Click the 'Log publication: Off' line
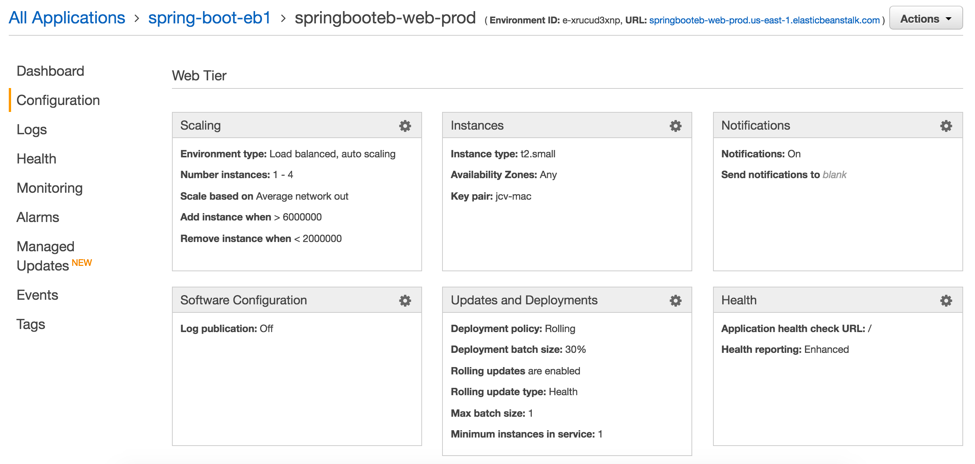 point(226,328)
